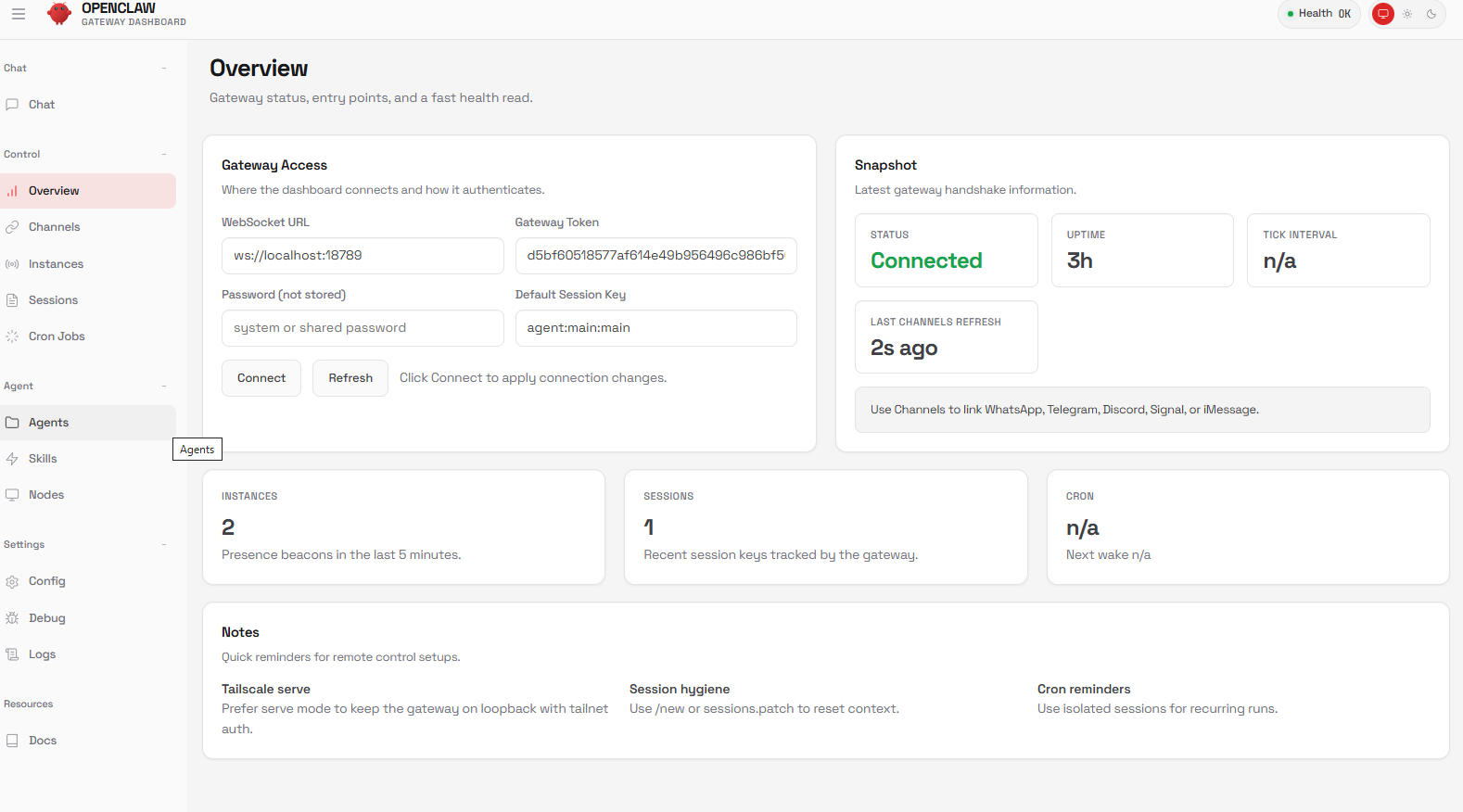This screenshot has height=812, width=1463.
Task: Click the Tailscale serve note title
Action: tap(266, 690)
